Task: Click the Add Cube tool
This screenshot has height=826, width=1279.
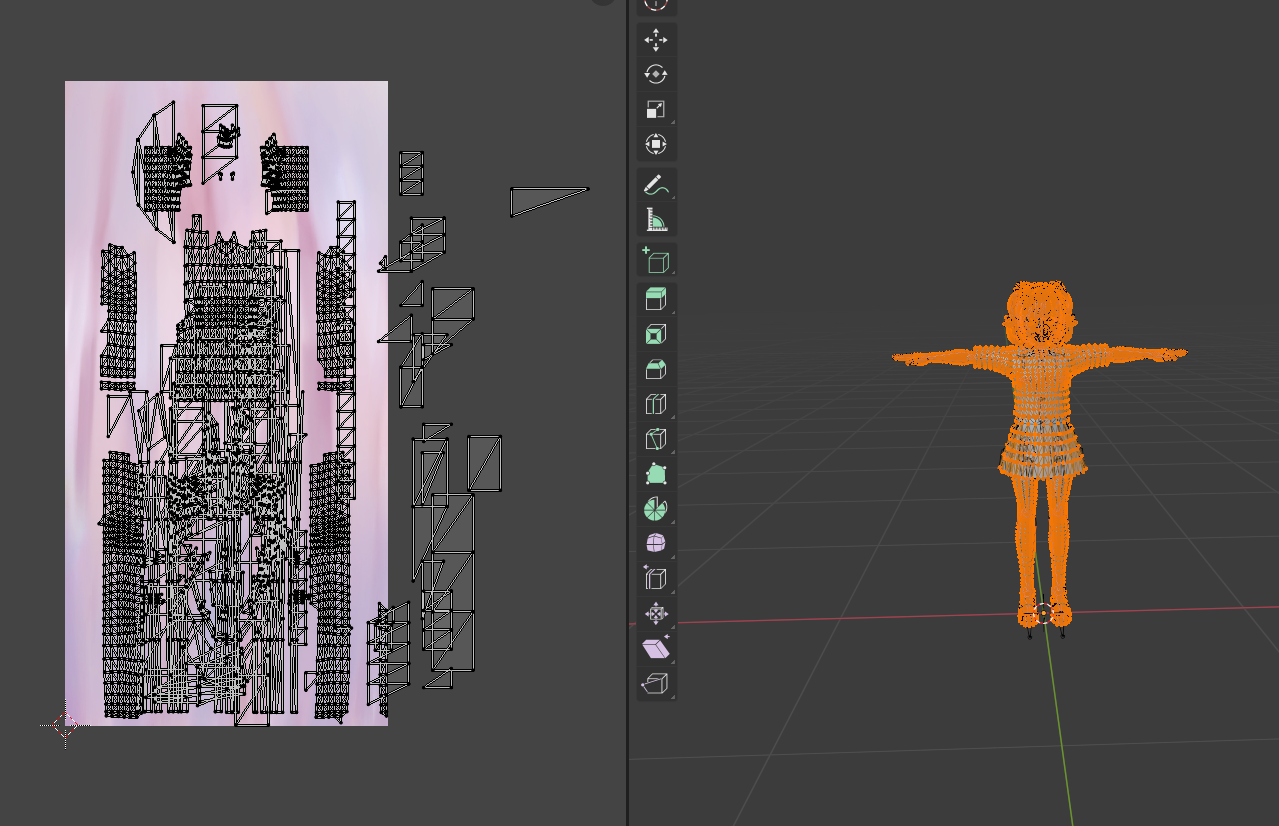Action: tap(656, 261)
